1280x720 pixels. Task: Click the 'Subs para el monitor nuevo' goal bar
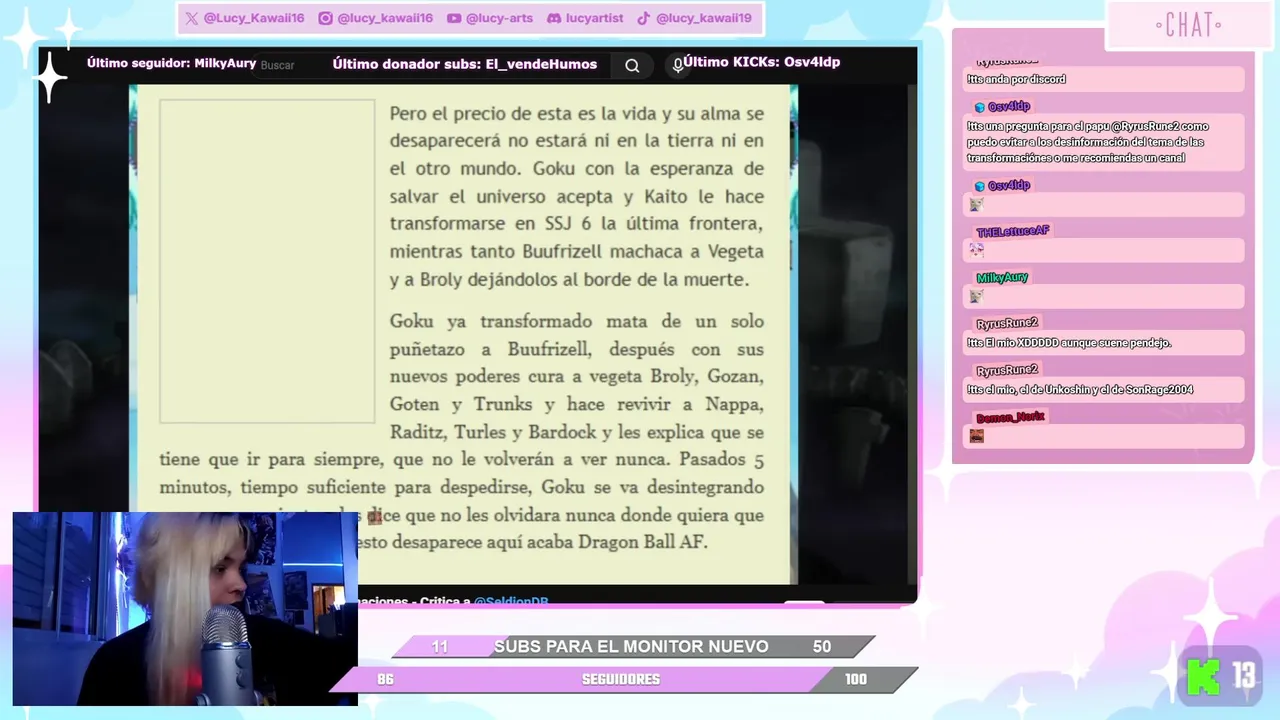click(633, 647)
